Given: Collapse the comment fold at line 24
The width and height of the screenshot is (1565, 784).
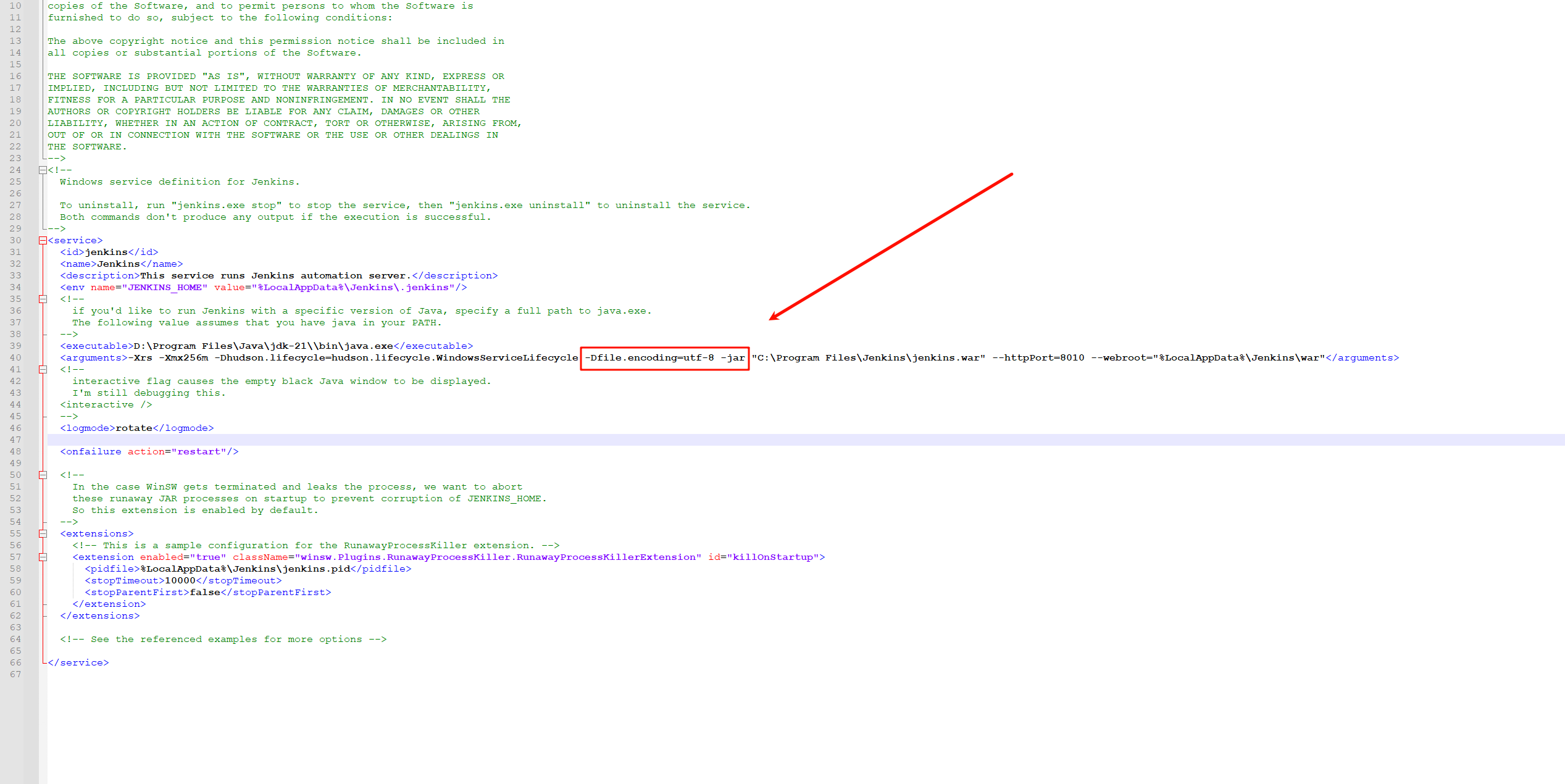Looking at the screenshot, I should point(43,170).
